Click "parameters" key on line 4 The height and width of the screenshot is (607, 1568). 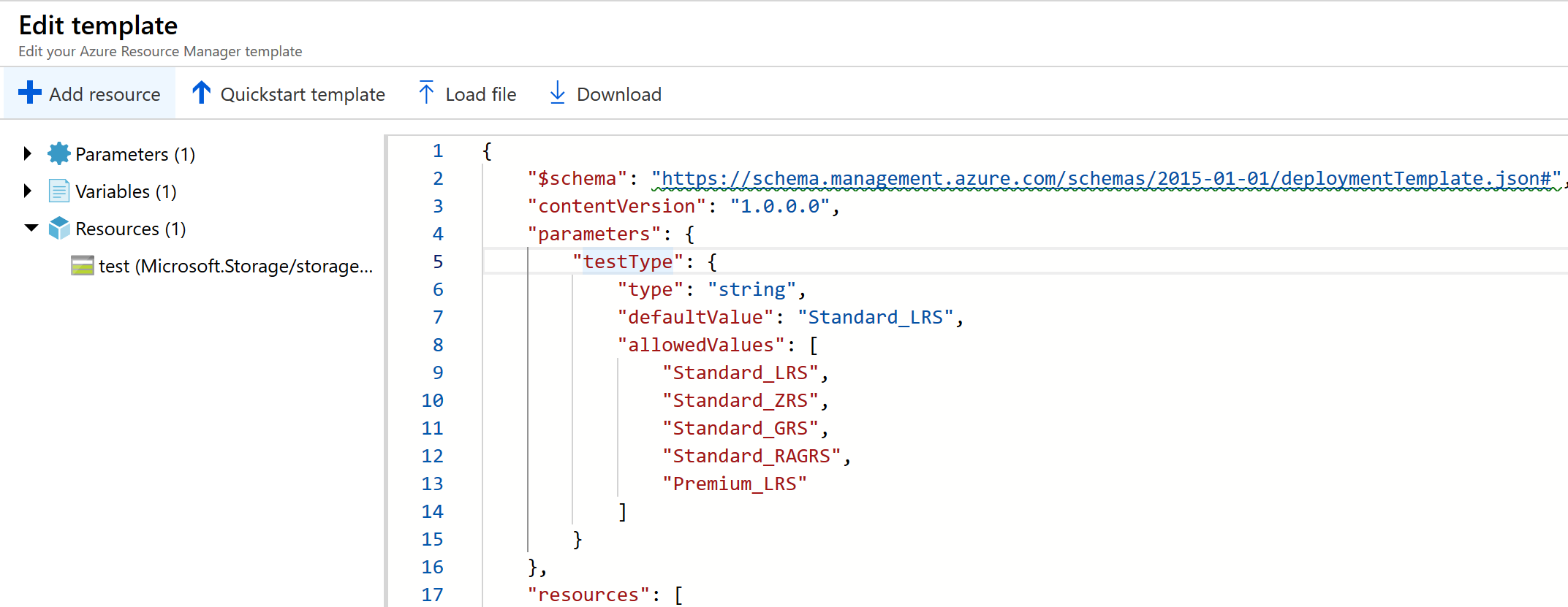coord(594,234)
